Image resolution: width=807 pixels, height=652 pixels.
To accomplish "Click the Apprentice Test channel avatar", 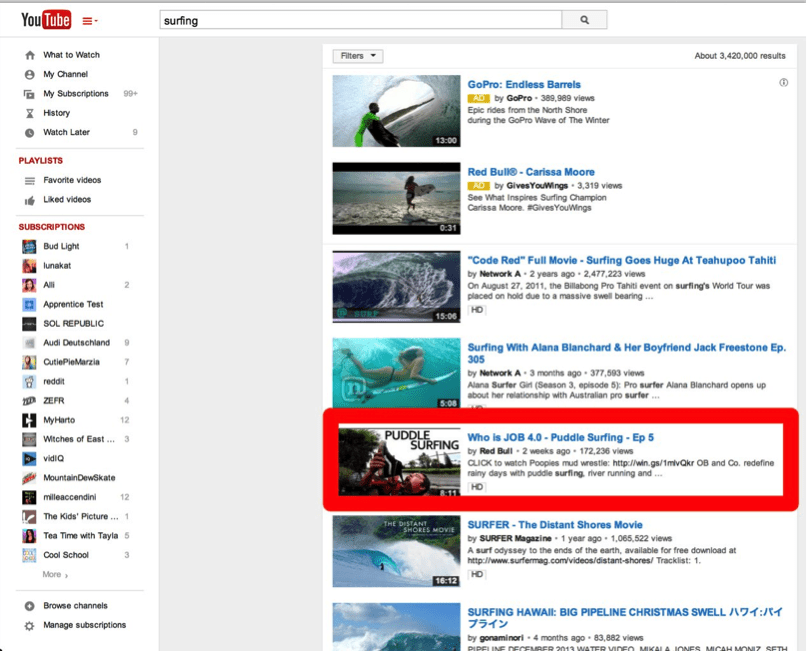I will click(29, 305).
